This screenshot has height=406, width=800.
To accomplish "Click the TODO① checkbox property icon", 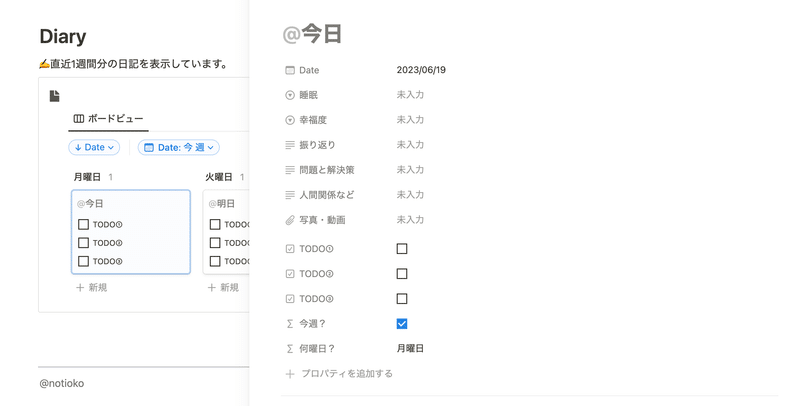I will (290, 249).
